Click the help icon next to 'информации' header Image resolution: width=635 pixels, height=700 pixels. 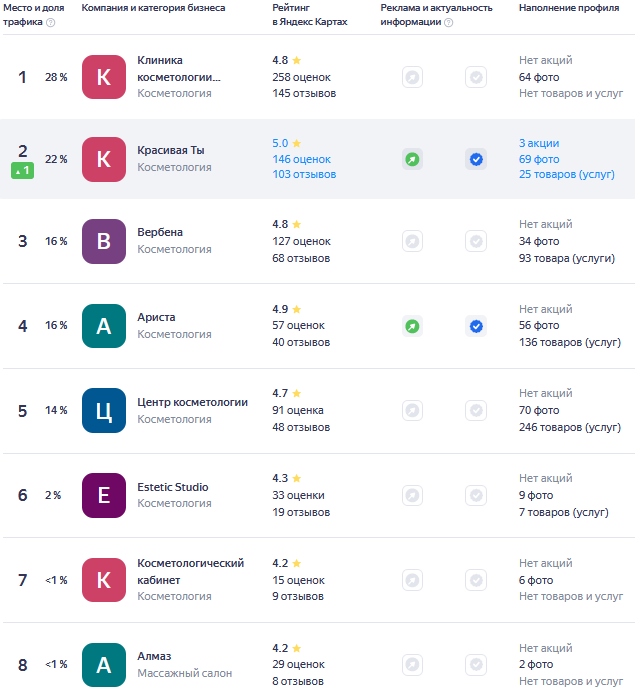(449, 22)
